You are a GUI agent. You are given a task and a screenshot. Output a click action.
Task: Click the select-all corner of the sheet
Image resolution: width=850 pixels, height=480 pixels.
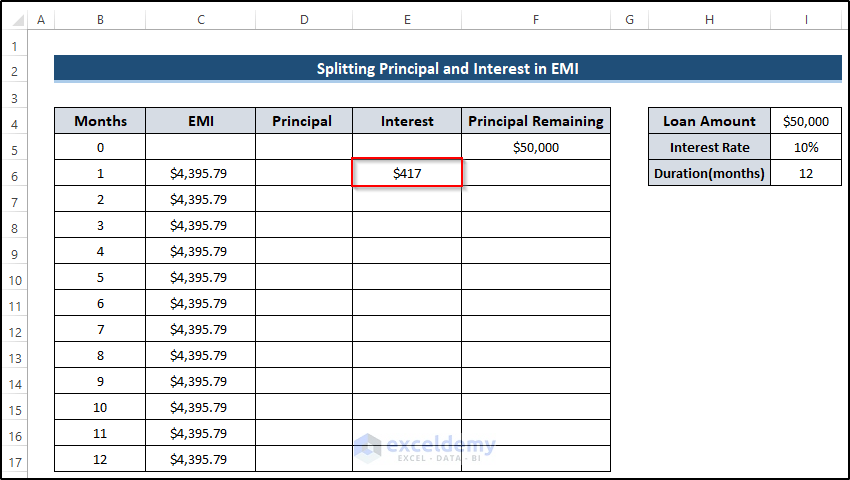(x=14, y=19)
